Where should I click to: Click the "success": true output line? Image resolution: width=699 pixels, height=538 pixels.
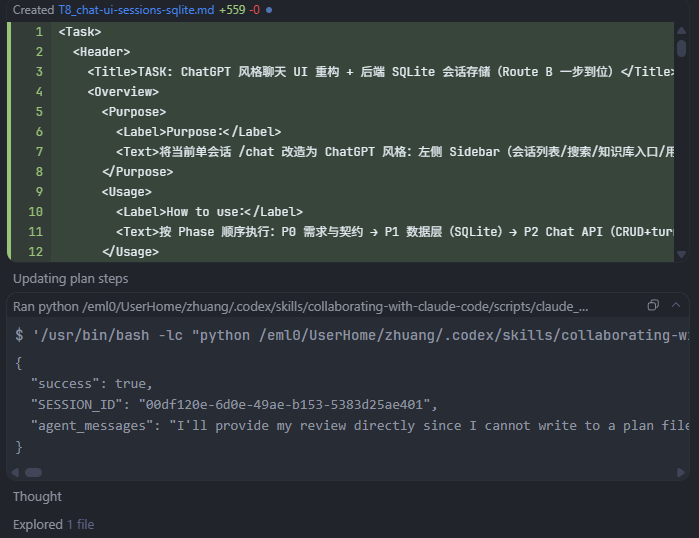coord(91,384)
